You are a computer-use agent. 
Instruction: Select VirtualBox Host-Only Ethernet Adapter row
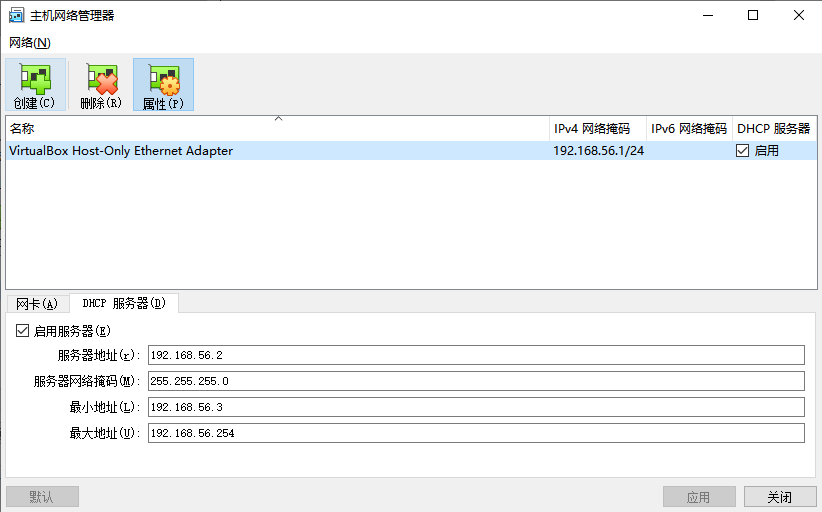(411, 151)
